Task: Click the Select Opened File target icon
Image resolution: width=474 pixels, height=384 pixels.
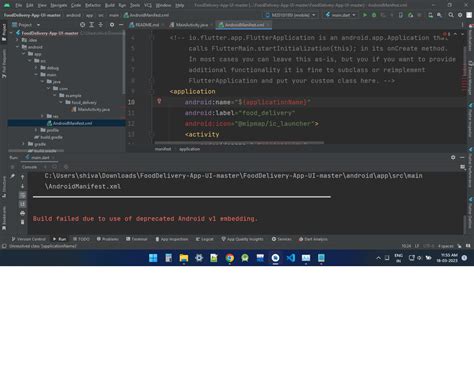Action: point(82,25)
